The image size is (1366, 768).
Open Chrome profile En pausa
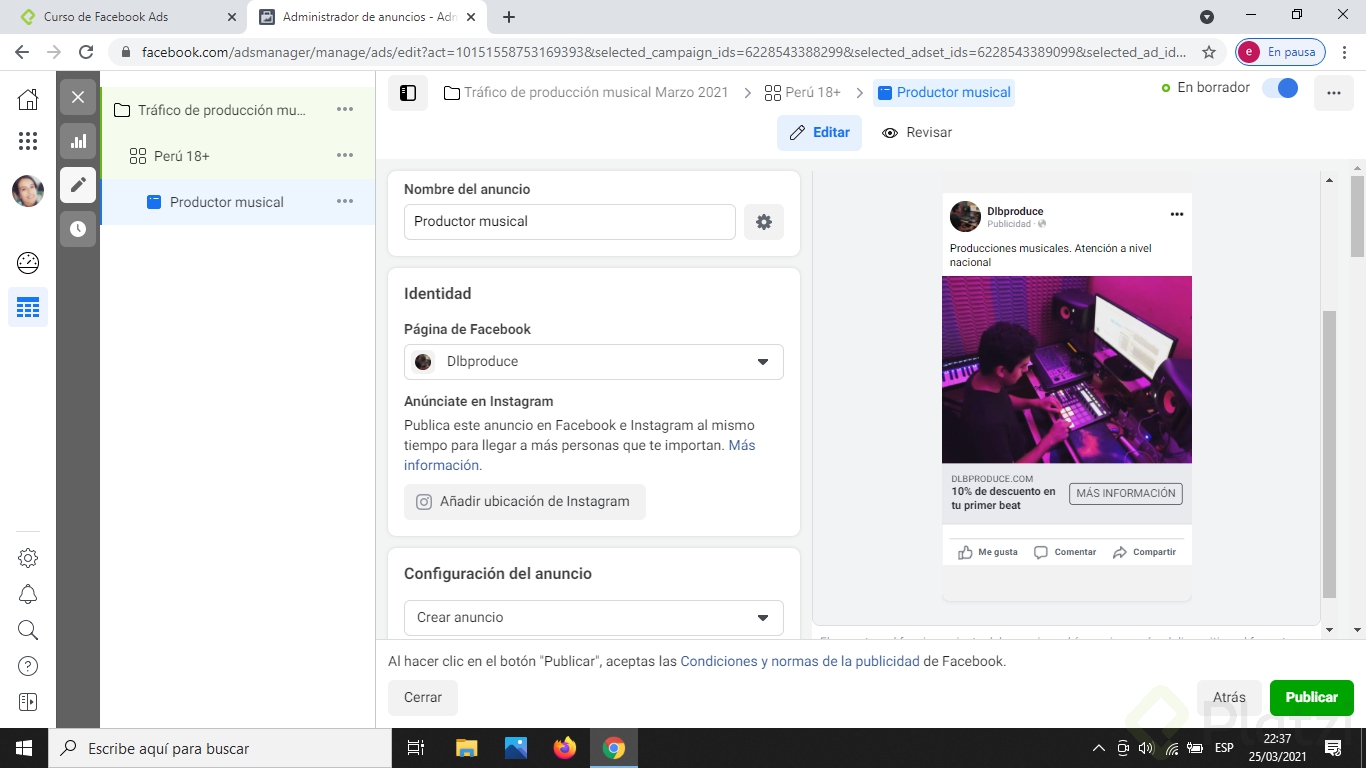tap(1281, 52)
